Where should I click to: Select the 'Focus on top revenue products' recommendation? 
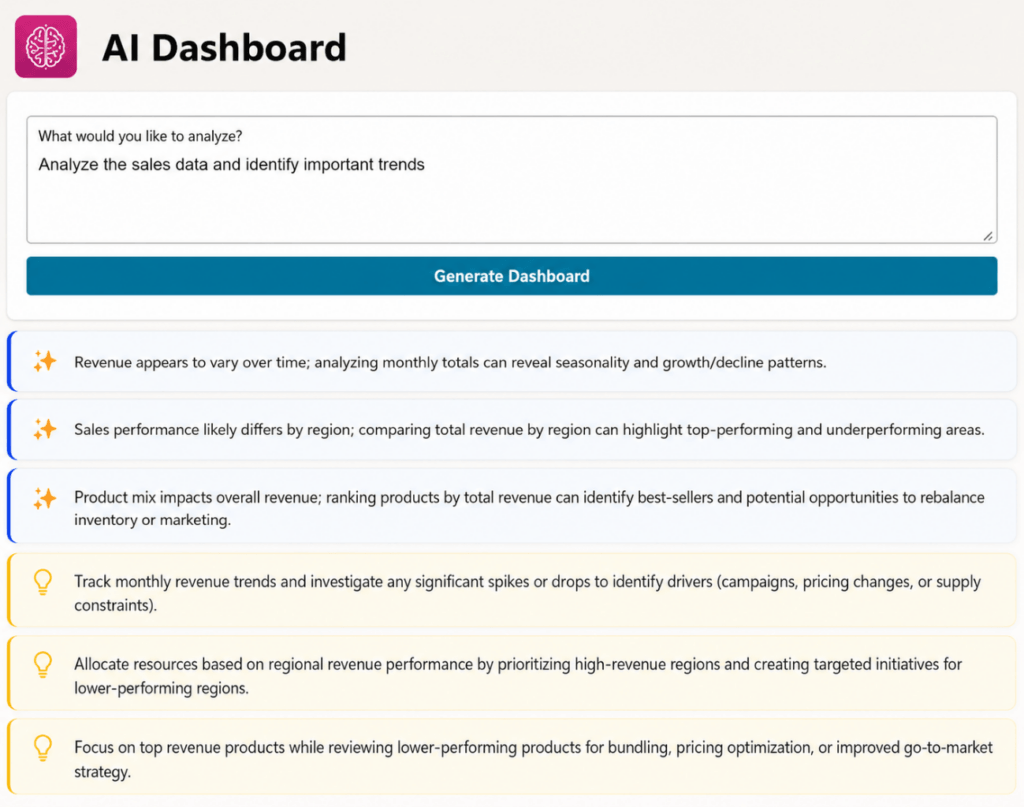511,757
